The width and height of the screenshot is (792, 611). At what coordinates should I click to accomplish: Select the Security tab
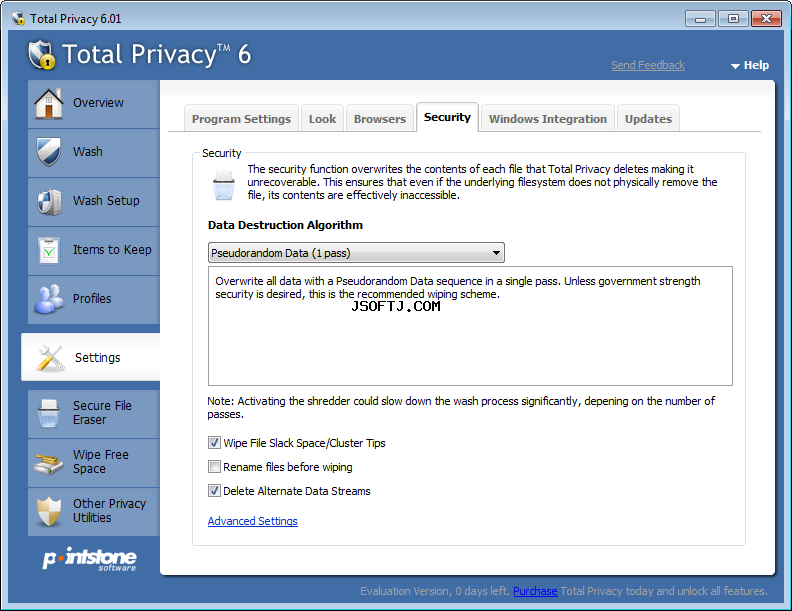pyautogui.click(x=447, y=117)
